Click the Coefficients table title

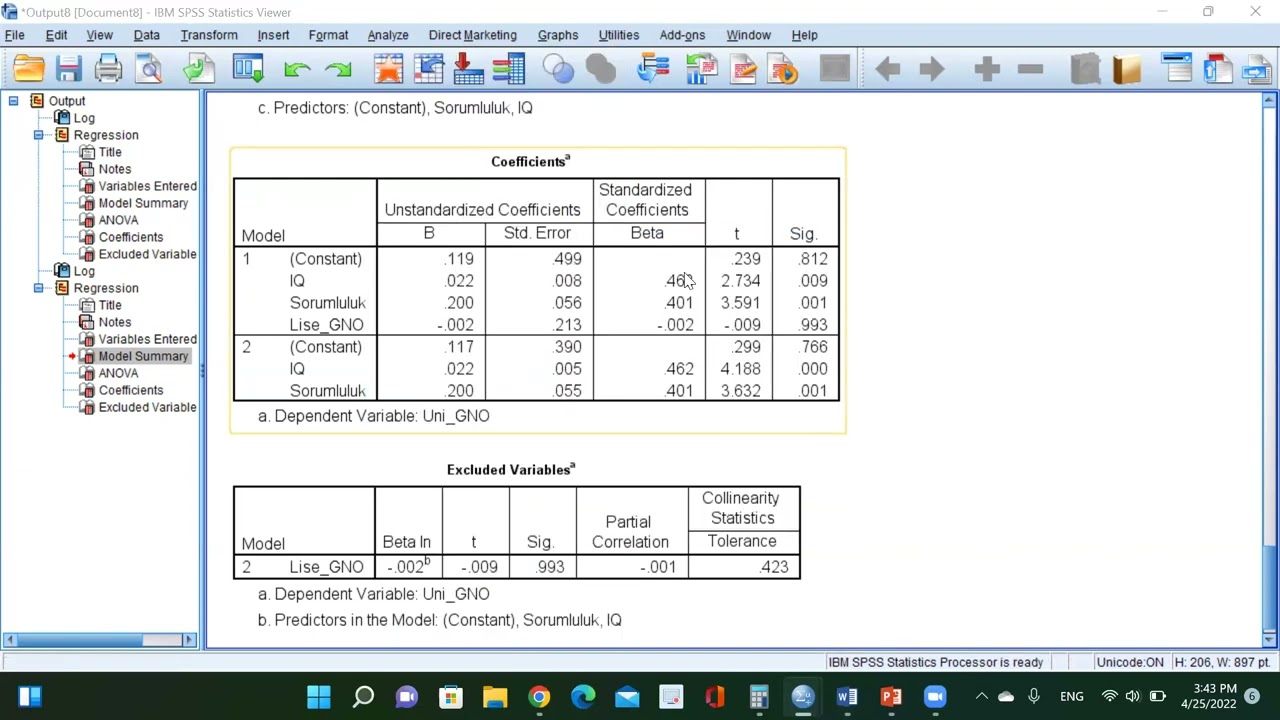pos(530,161)
